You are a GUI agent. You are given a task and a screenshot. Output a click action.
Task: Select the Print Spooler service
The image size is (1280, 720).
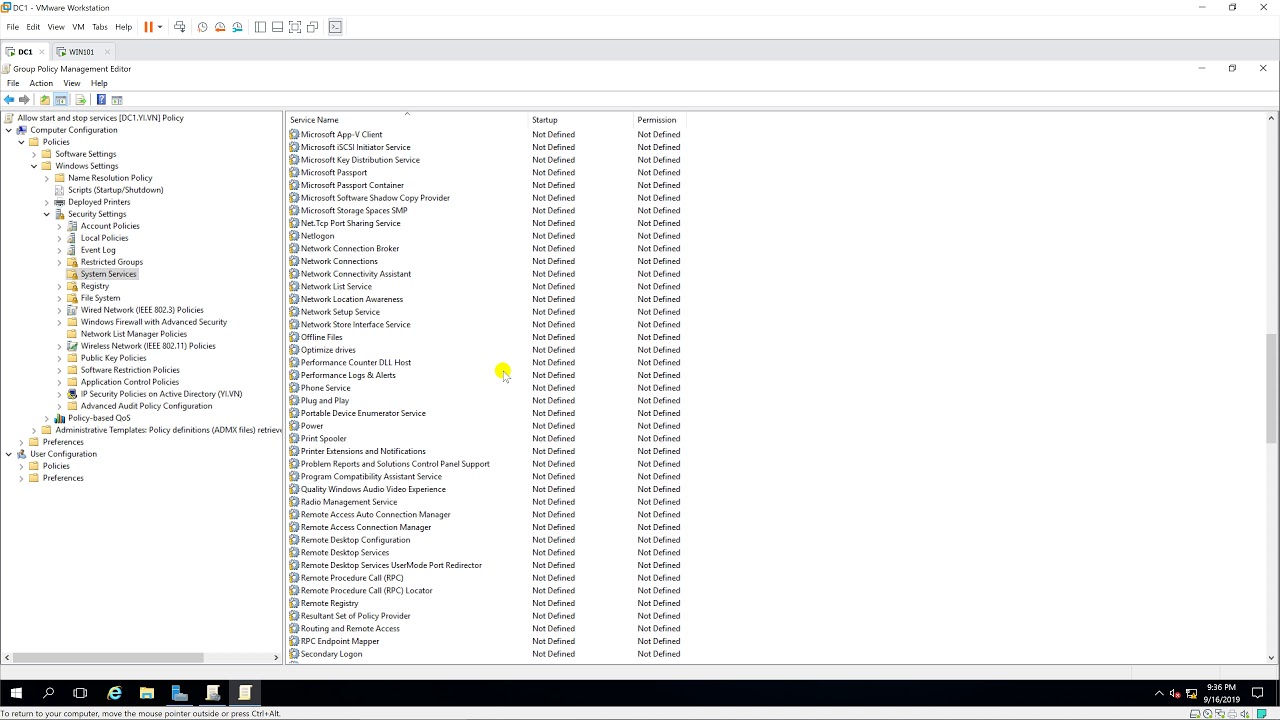coord(323,439)
